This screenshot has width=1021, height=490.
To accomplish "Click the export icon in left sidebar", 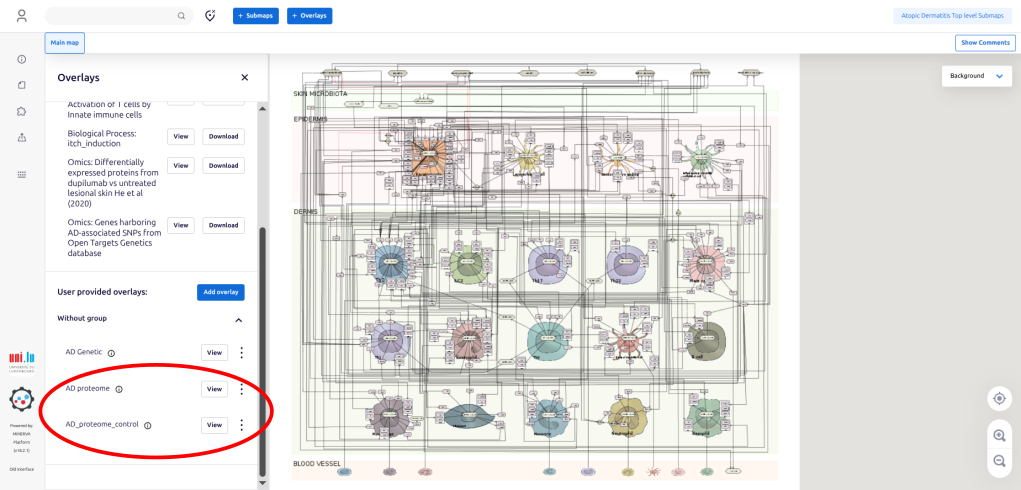I will 22,137.
